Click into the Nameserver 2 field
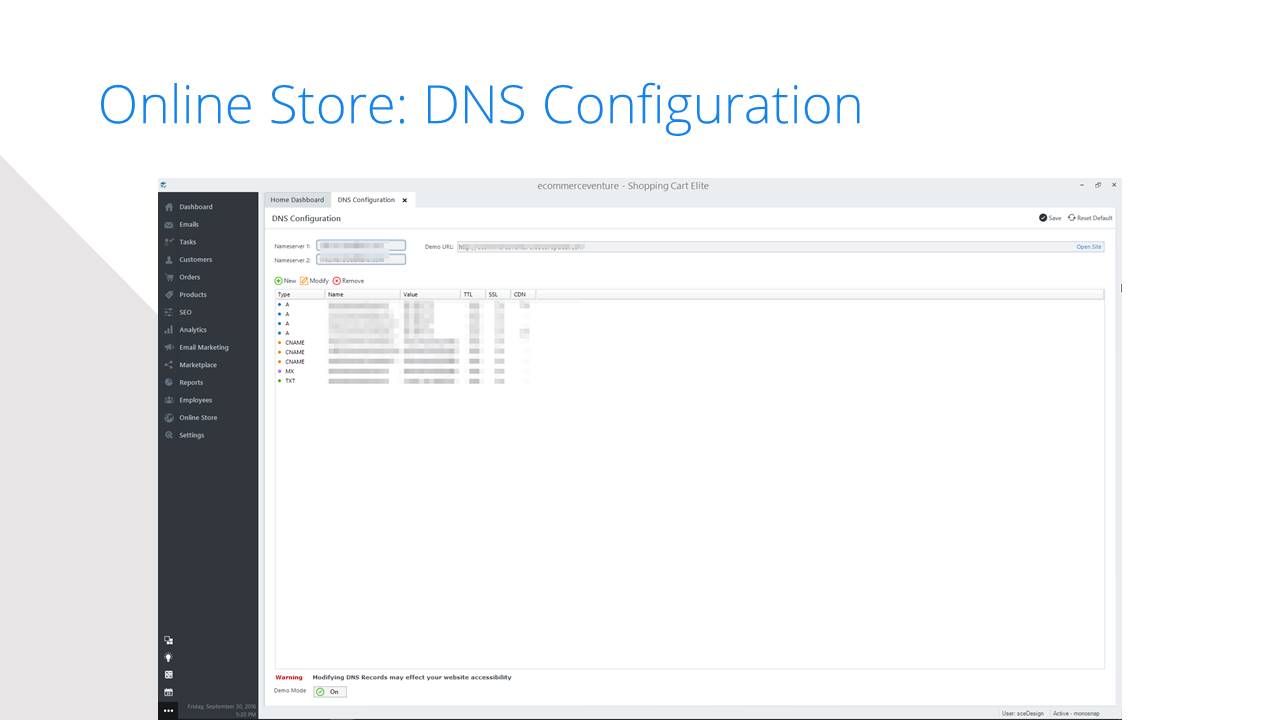 click(x=361, y=259)
